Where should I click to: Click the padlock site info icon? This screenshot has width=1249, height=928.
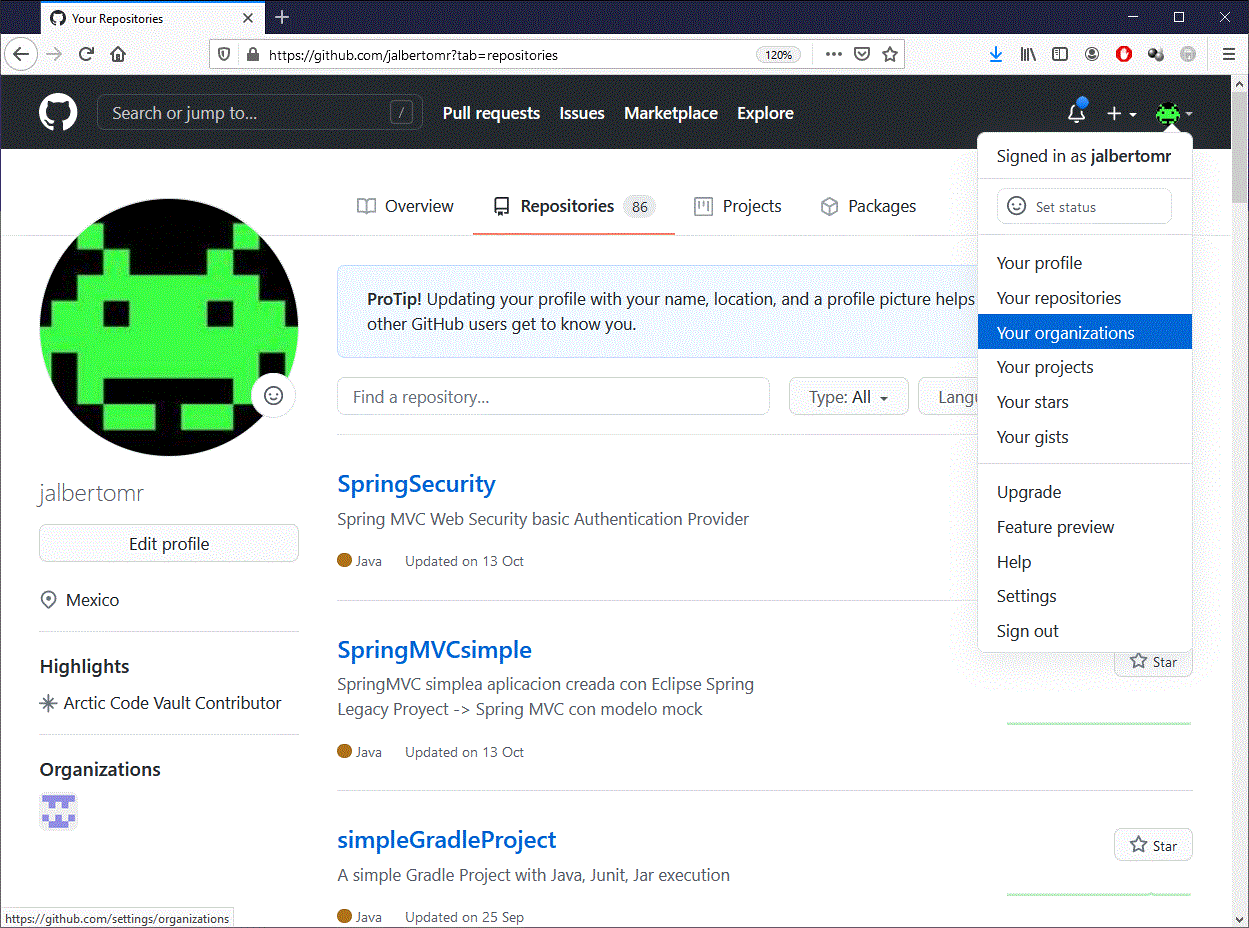tap(251, 55)
